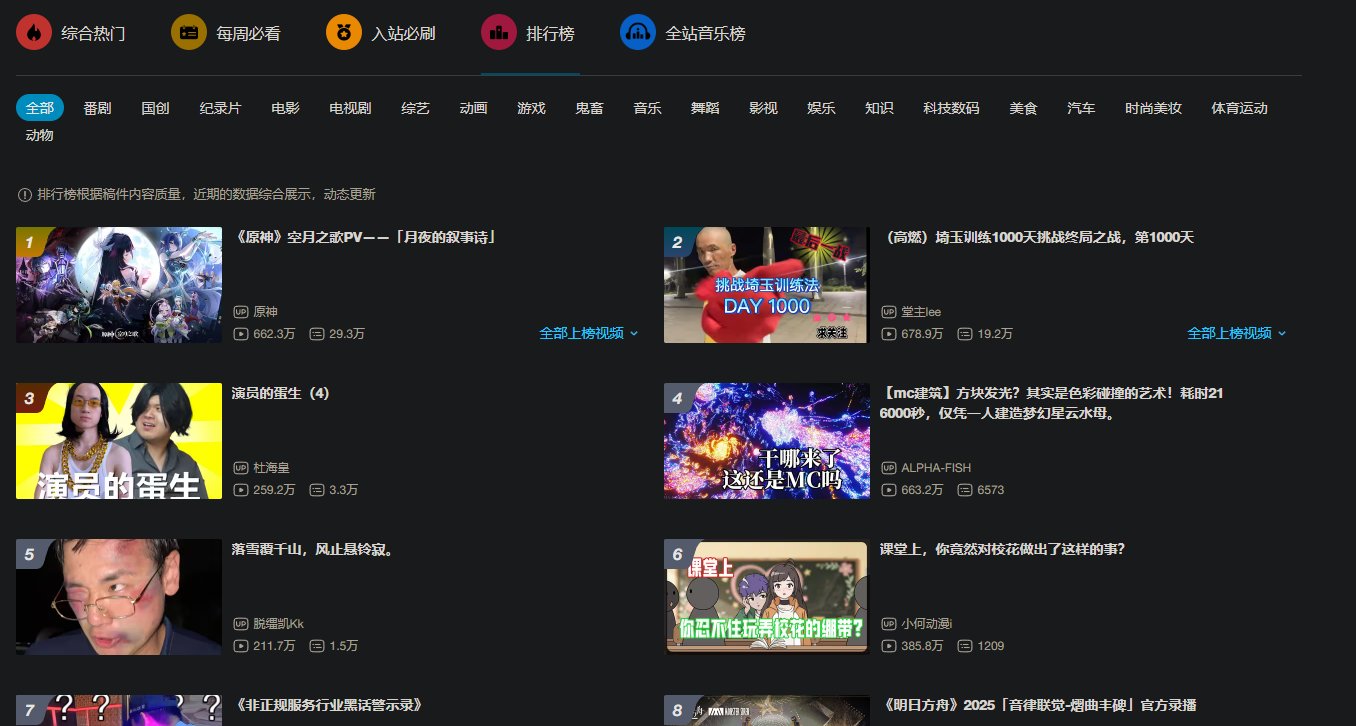Open the 全站音乐榜 tab
The image size is (1356, 726).
(x=683, y=33)
